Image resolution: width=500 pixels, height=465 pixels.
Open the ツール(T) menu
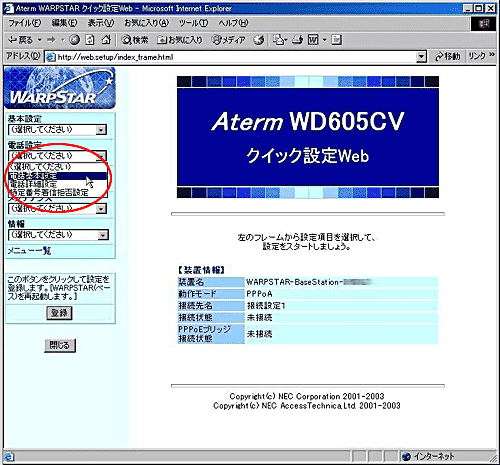coord(193,23)
